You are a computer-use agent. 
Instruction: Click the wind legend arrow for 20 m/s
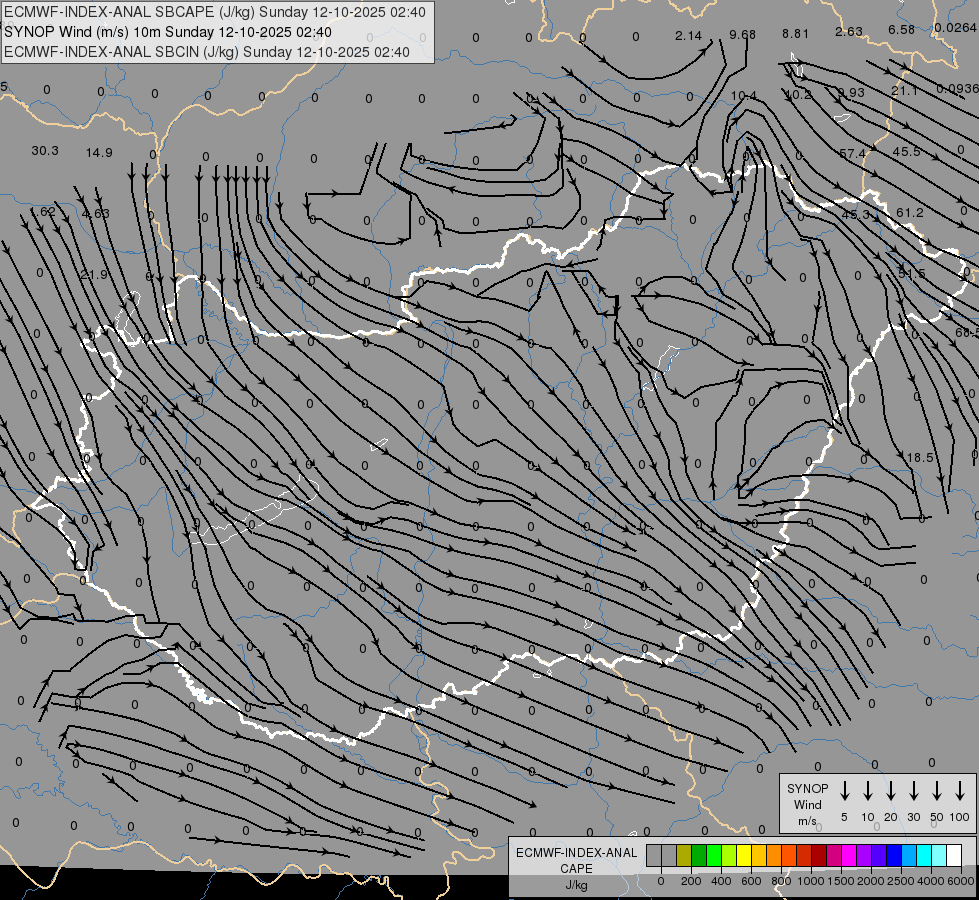(x=890, y=791)
